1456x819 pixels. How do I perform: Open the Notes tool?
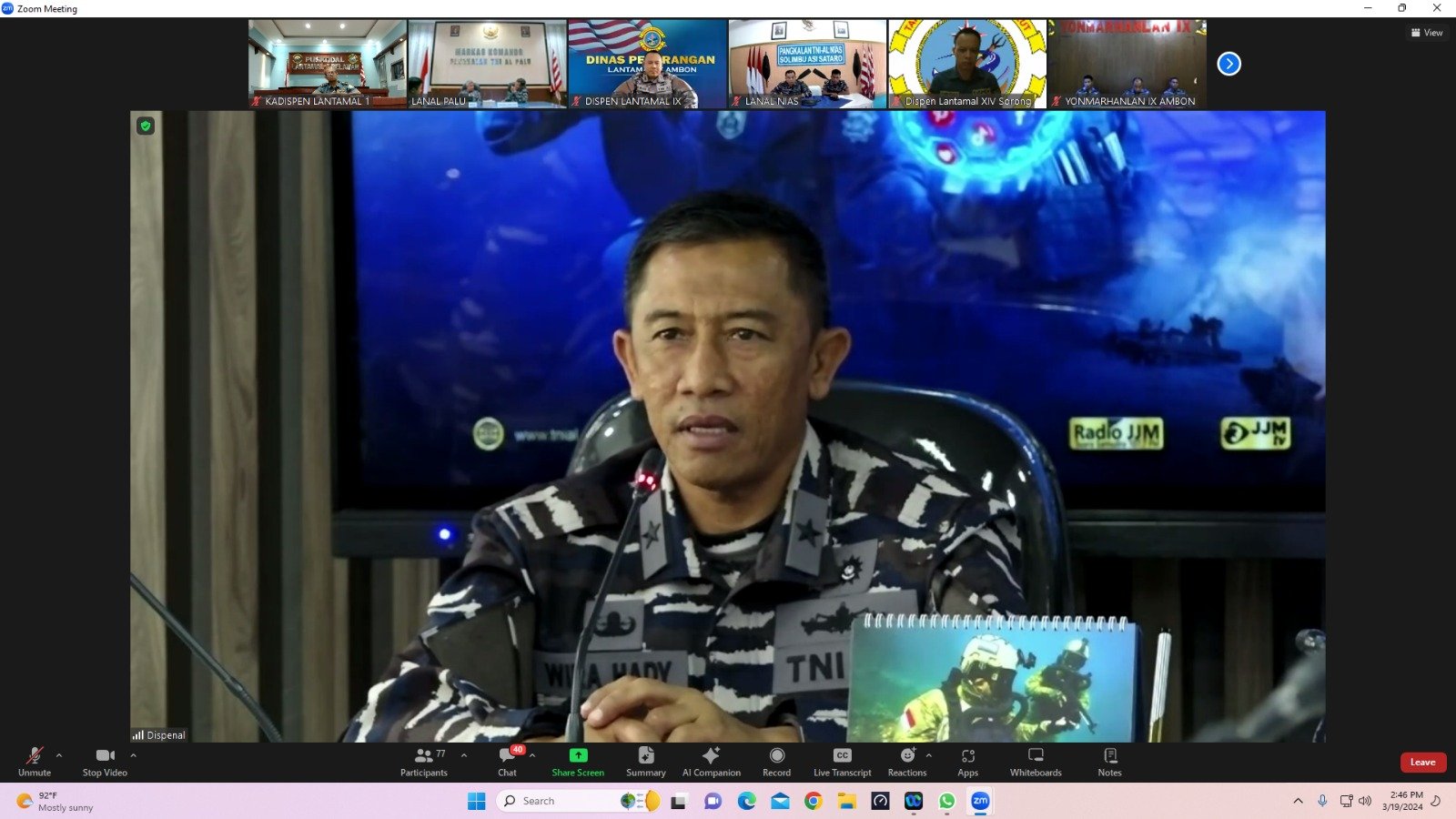click(x=1109, y=762)
